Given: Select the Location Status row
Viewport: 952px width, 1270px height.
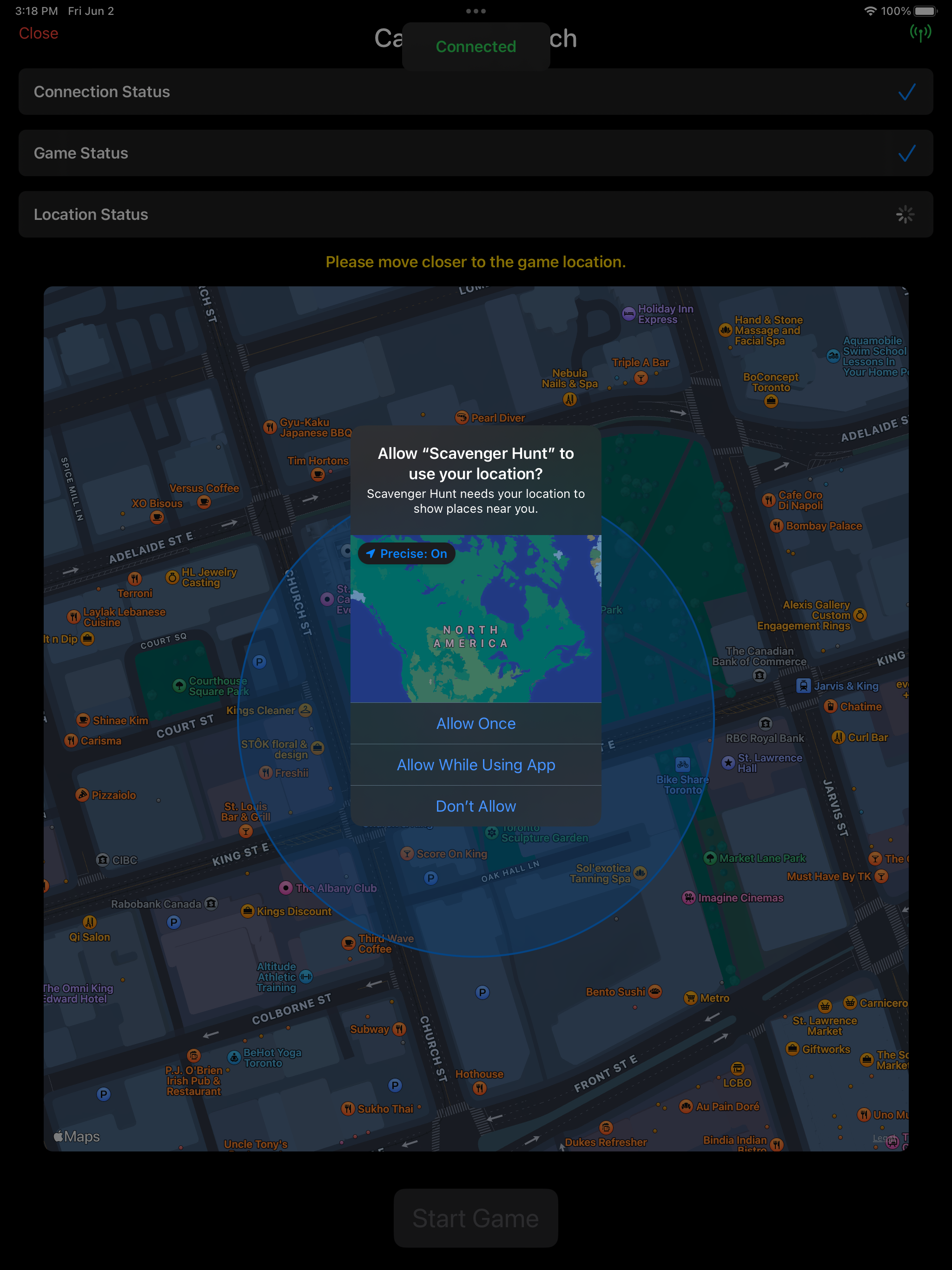Looking at the screenshot, I should coord(476,214).
